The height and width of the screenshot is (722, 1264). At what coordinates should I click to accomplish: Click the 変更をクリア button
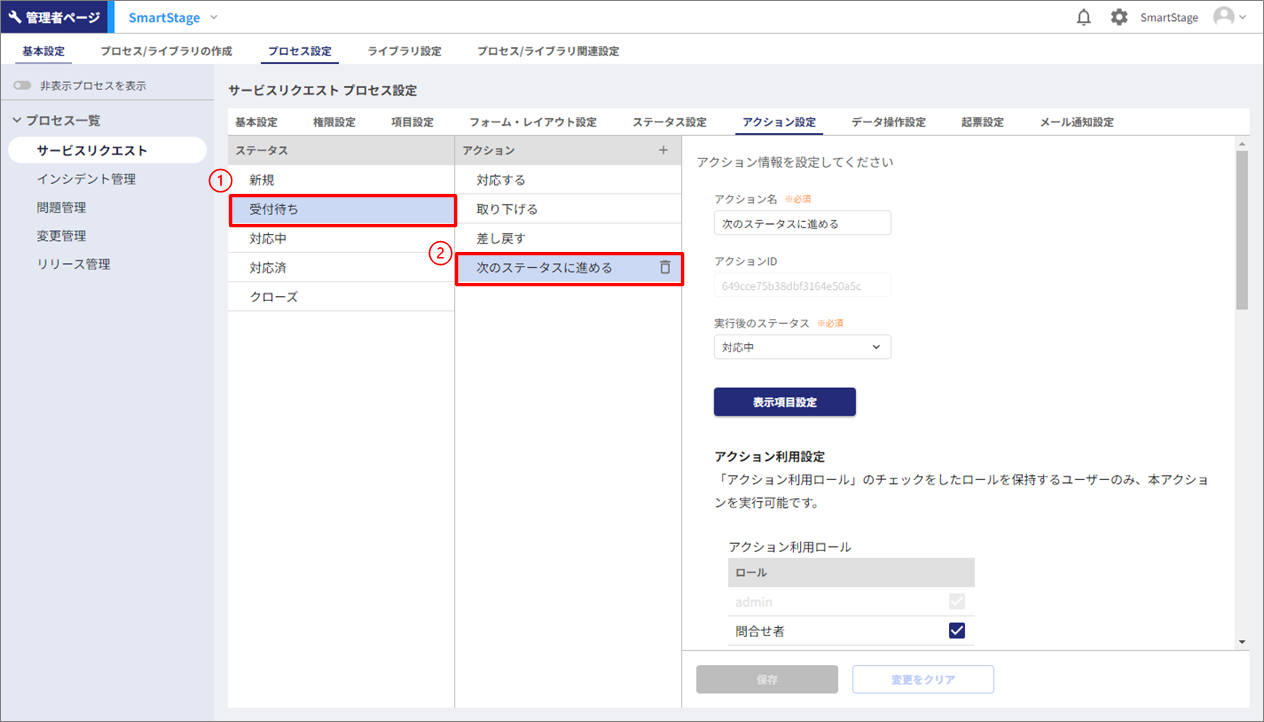click(922, 679)
